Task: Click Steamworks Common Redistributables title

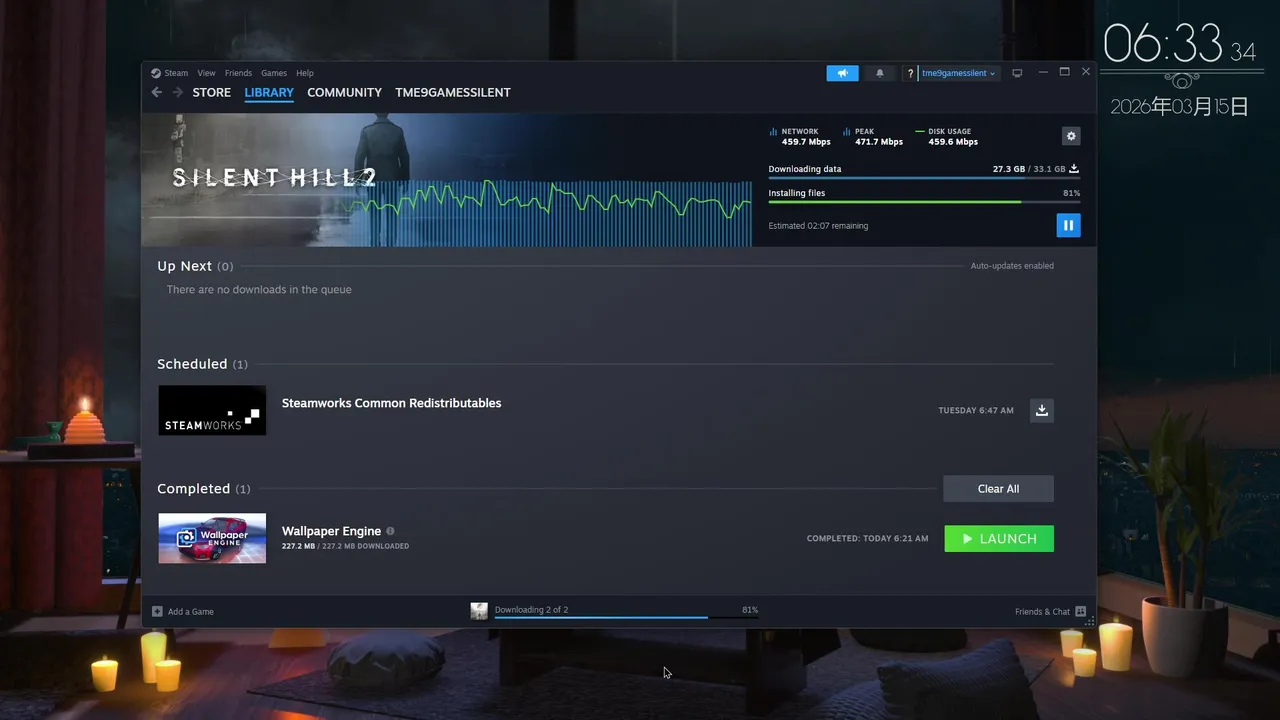Action: click(x=391, y=403)
